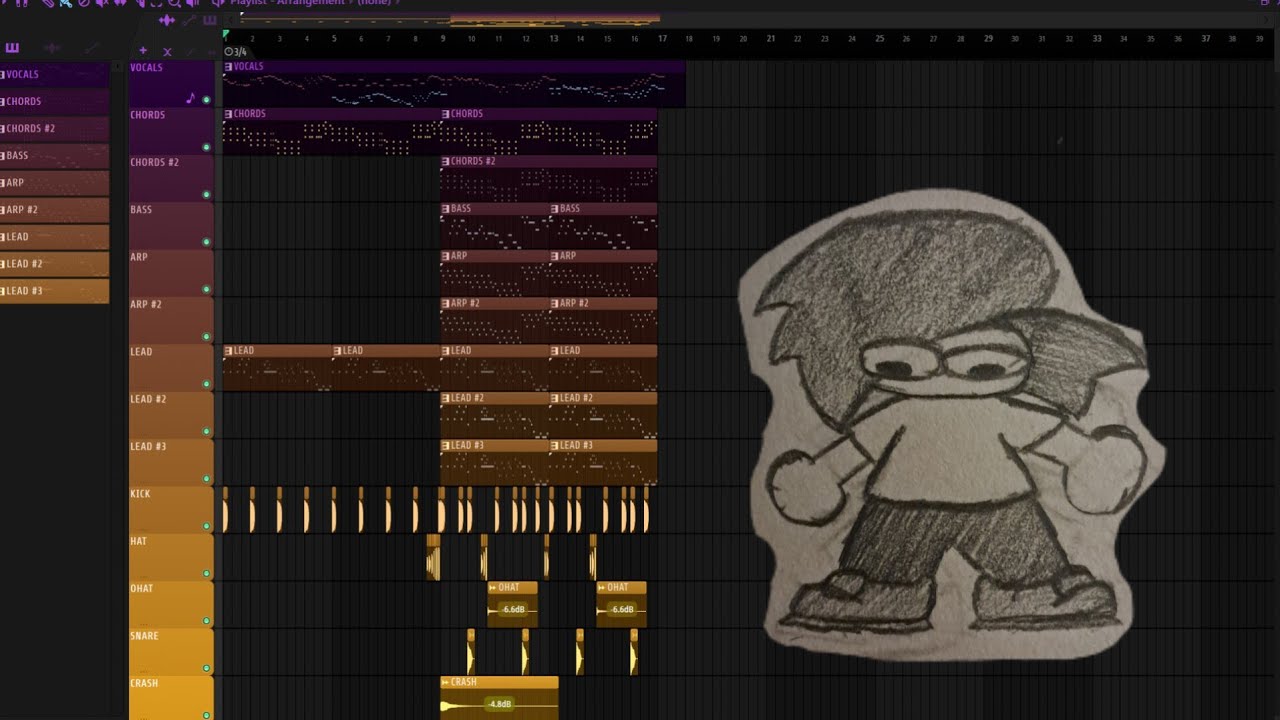The height and width of the screenshot is (720, 1280).
Task: Open menu of the BASS clip starting at bar 9
Action: pyautogui.click(x=446, y=209)
